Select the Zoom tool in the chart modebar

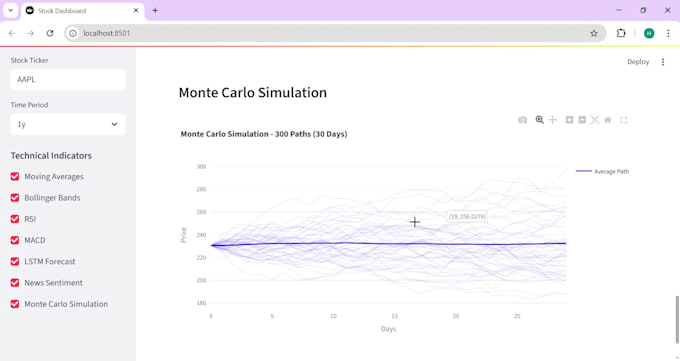[x=539, y=120]
